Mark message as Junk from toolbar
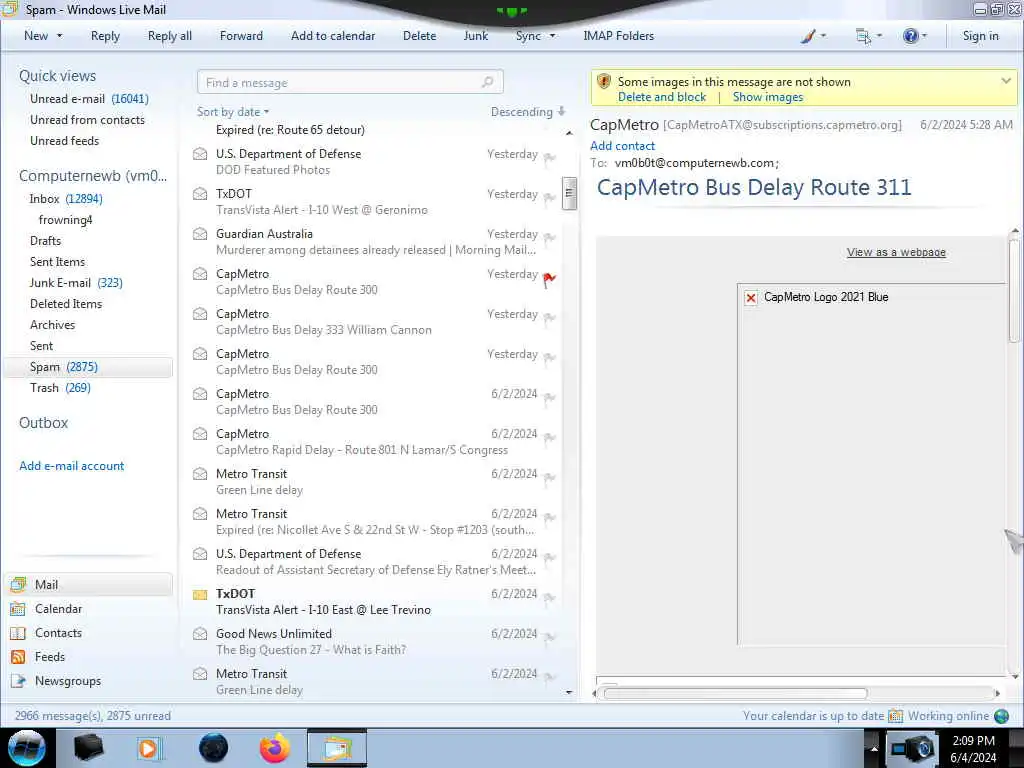Image resolution: width=1024 pixels, height=768 pixels. (475, 36)
